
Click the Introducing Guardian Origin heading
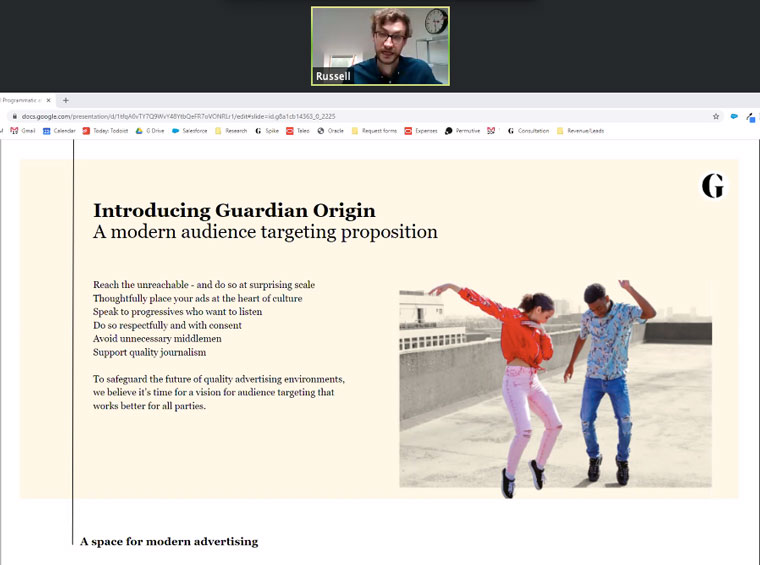(234, 210)
